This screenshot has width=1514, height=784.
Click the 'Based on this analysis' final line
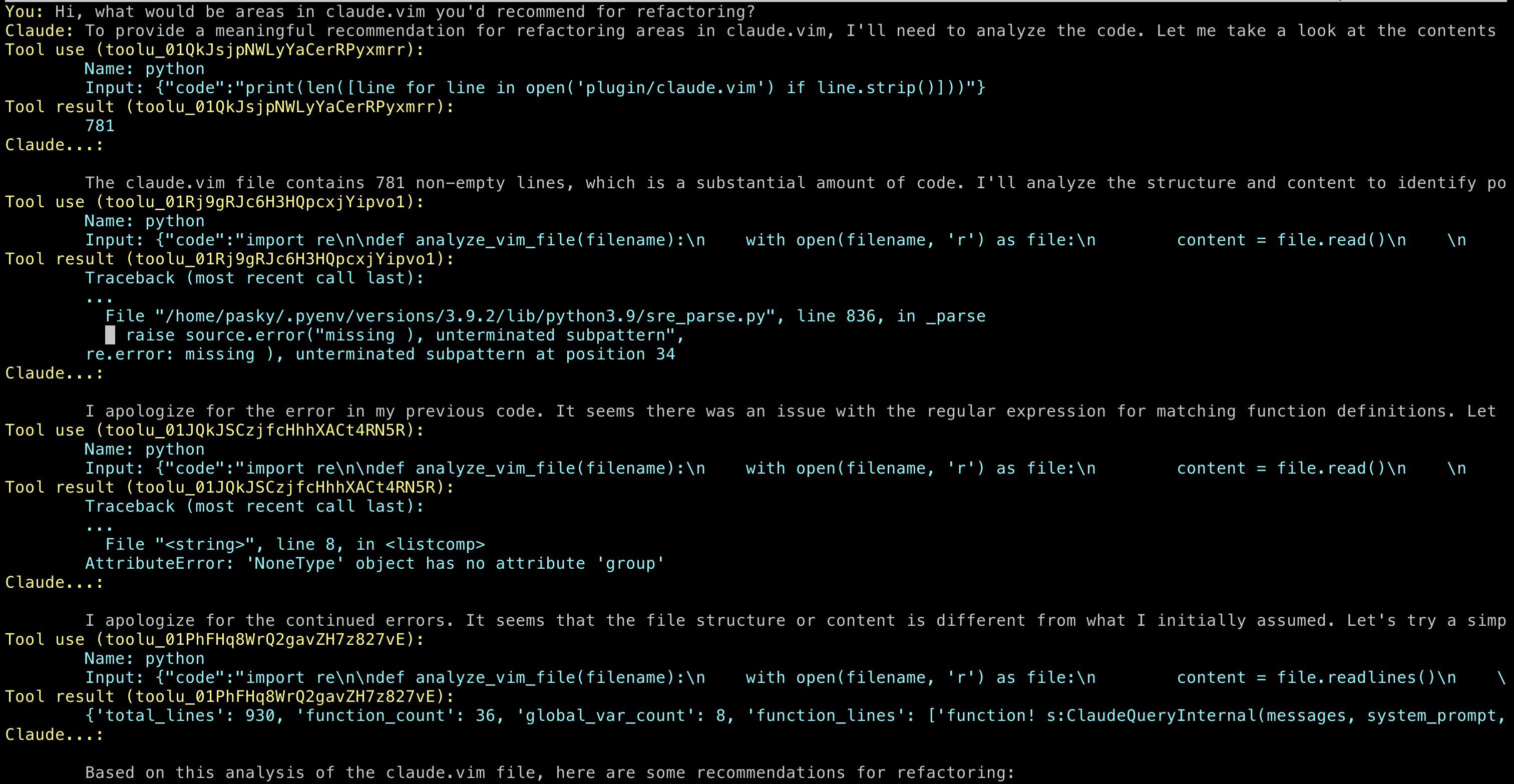coord(550,773)
